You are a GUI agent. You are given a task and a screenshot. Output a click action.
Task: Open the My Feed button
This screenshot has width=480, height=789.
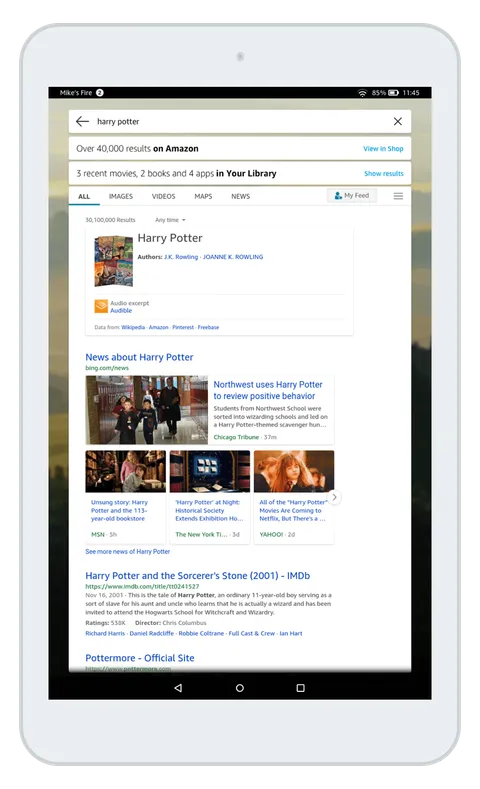[x=352, y=196]
